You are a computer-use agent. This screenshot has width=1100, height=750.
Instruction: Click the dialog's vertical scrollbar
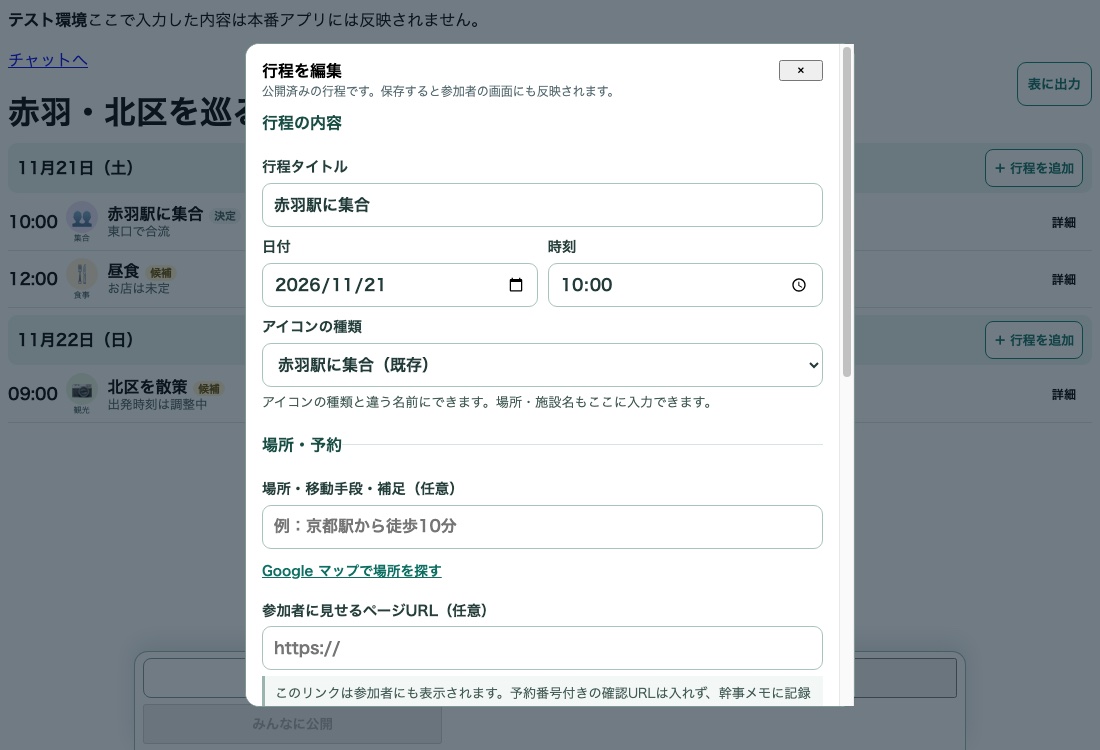(847, 212)
